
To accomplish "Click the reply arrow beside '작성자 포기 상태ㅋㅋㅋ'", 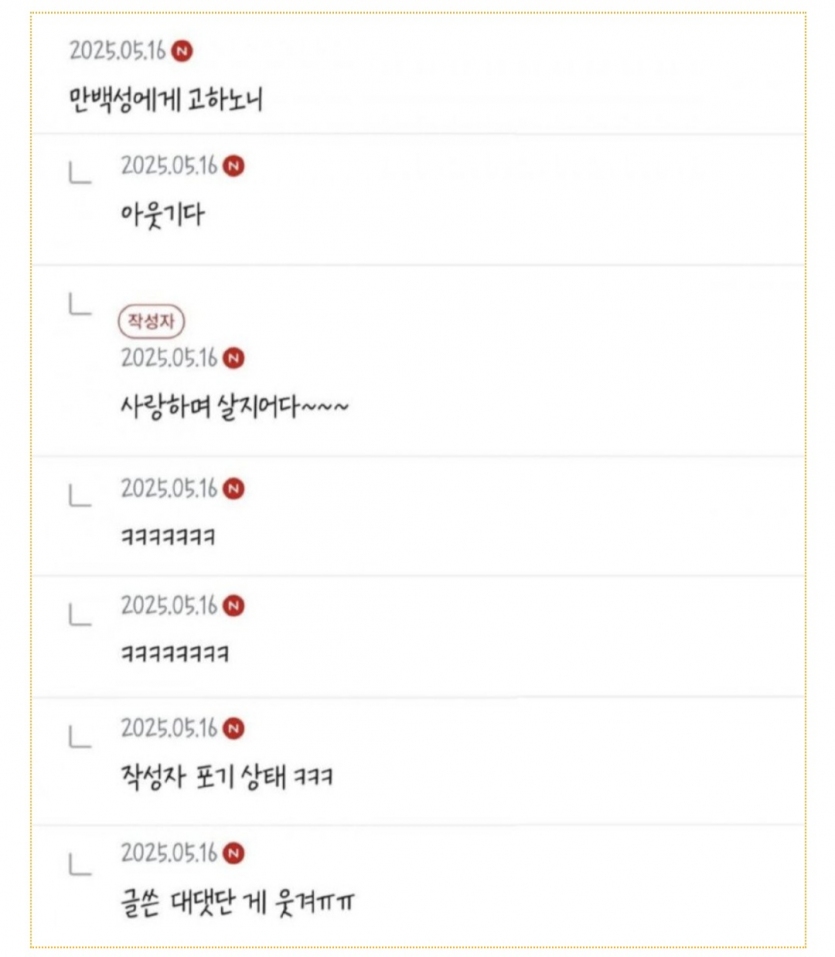I will click(80, 737).
